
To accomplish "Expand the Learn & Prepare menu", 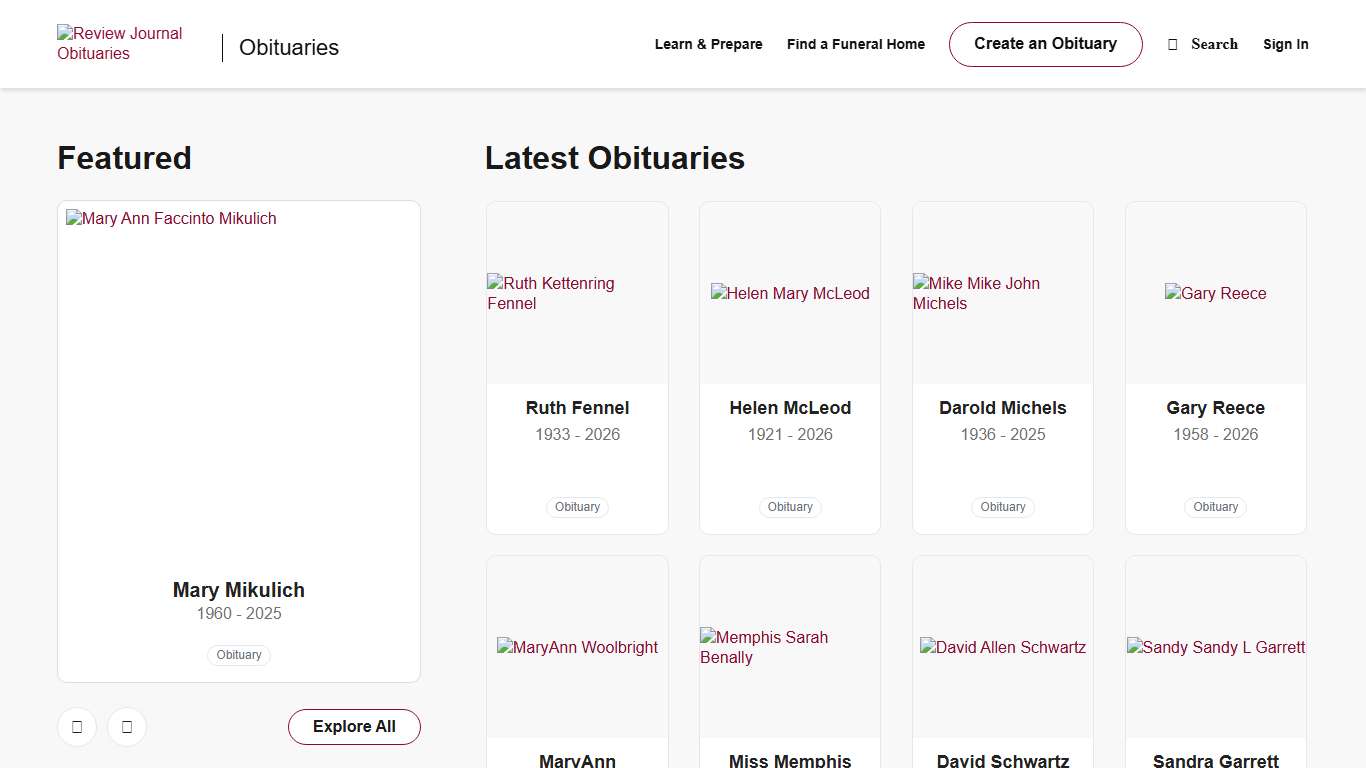I will [709, 44].
